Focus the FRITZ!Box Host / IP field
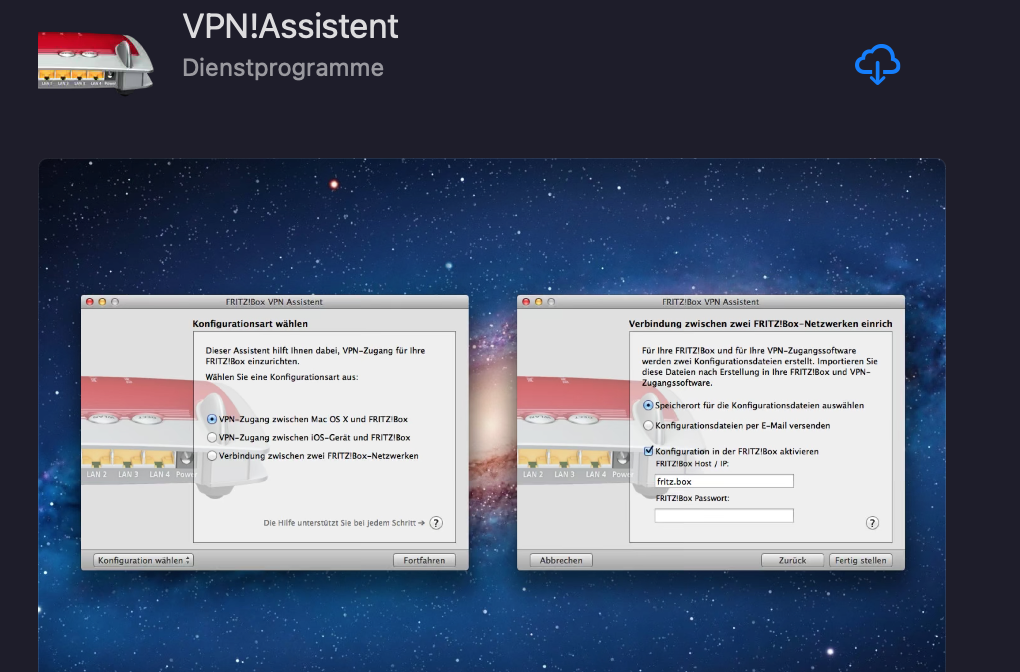Viewport: 1020px width, 672px height. tap(724, 481)
